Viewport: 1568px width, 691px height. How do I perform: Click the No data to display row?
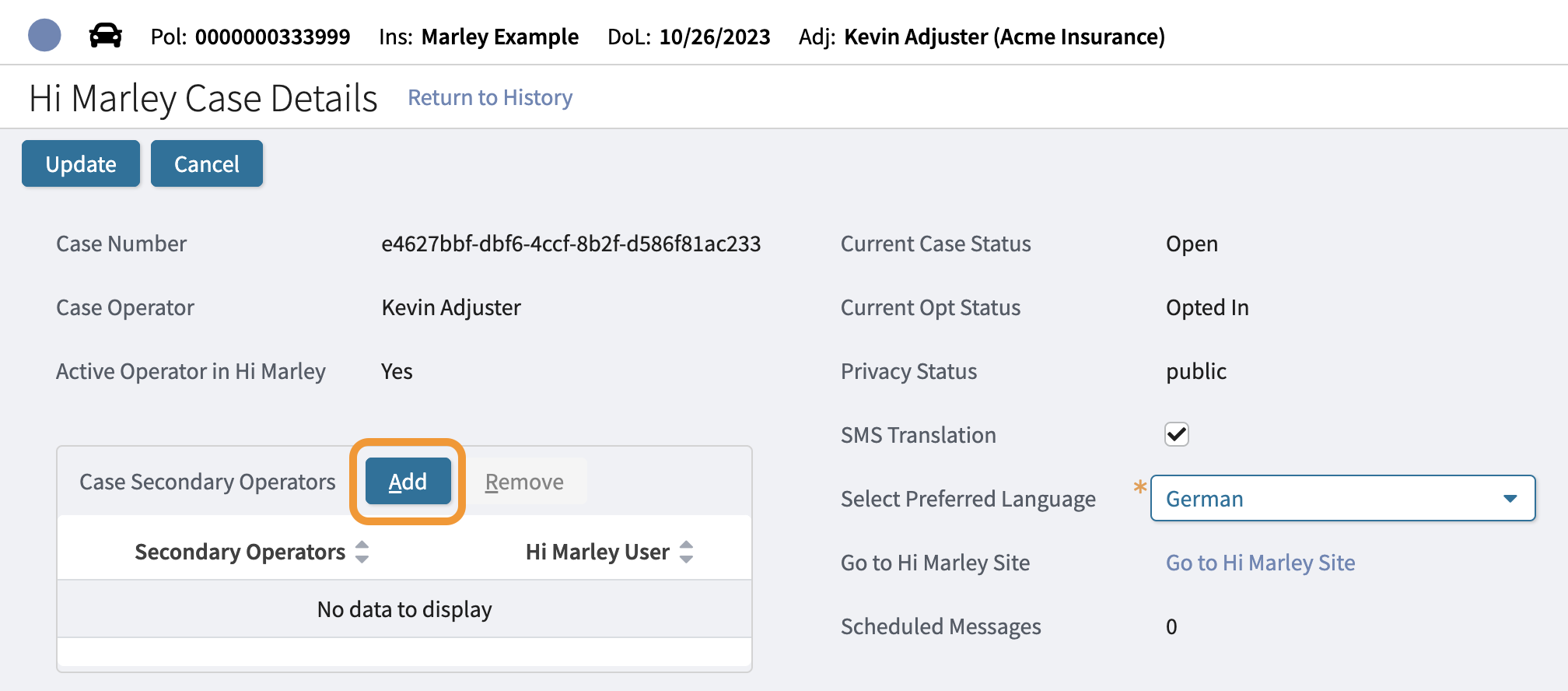(404, 609)
